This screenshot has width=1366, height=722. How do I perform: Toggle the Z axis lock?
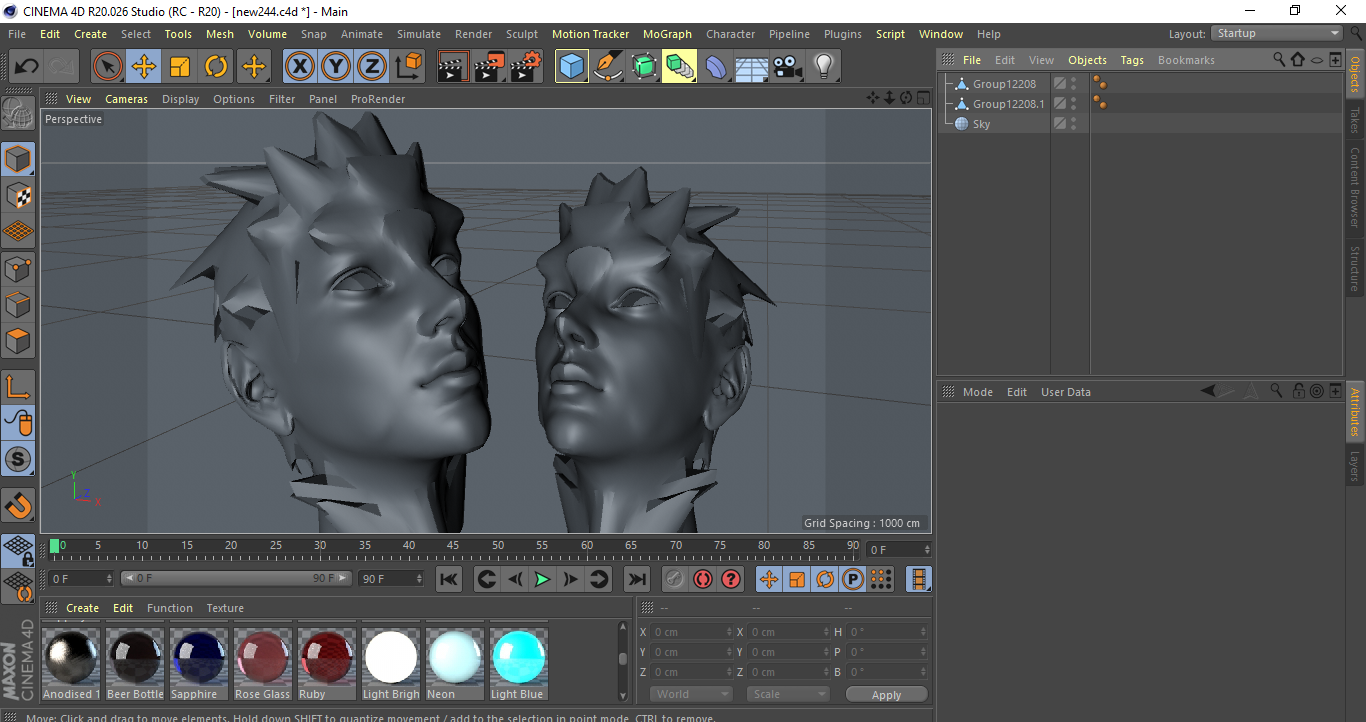pos(371,67)
